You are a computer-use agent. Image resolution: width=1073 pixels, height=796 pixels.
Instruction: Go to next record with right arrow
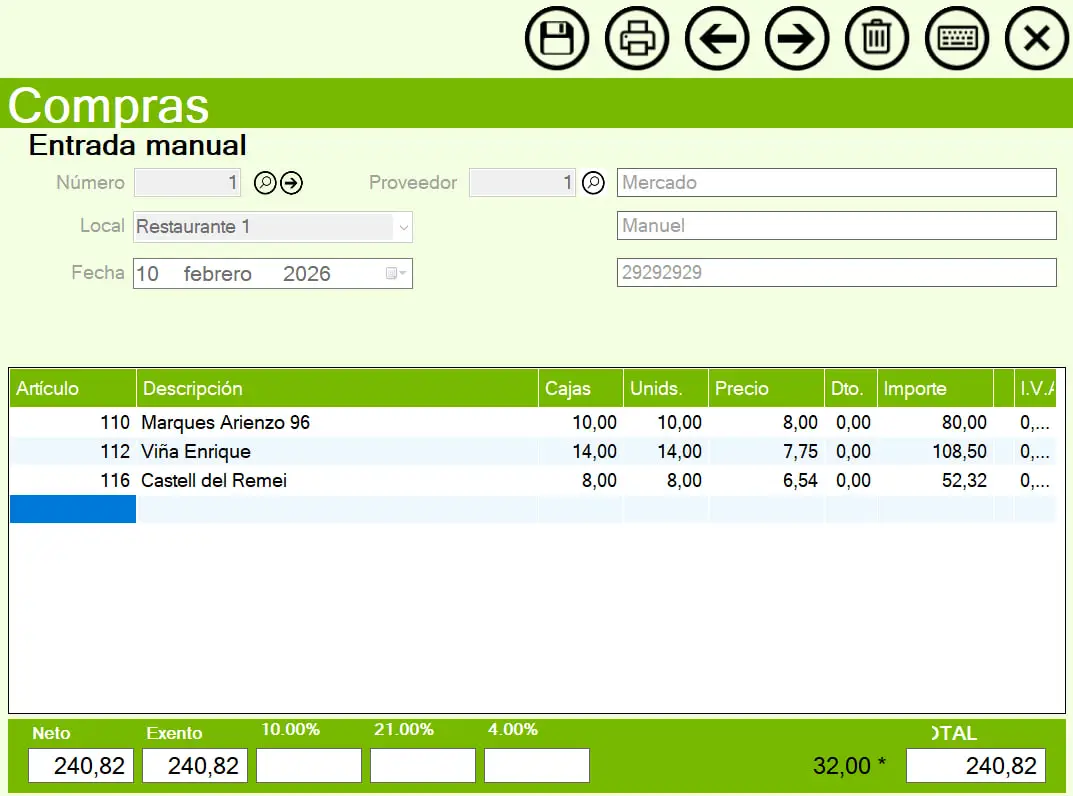point(797,39)
